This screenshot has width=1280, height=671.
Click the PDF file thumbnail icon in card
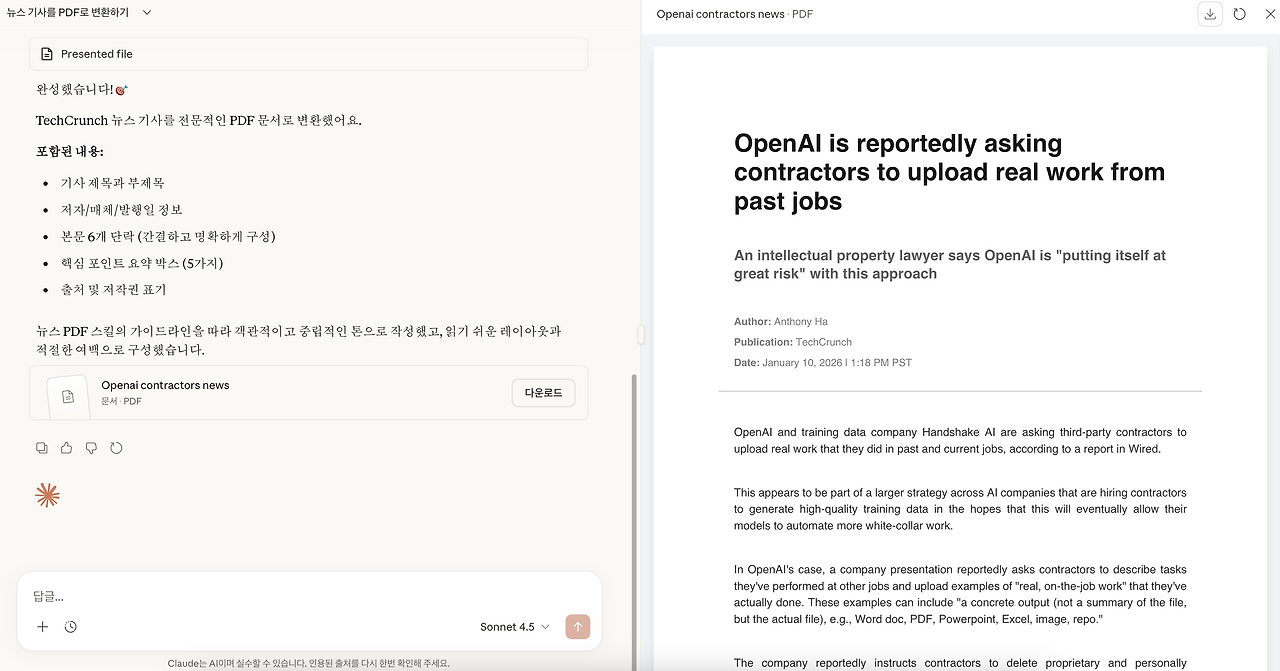(x=68, y=396)
